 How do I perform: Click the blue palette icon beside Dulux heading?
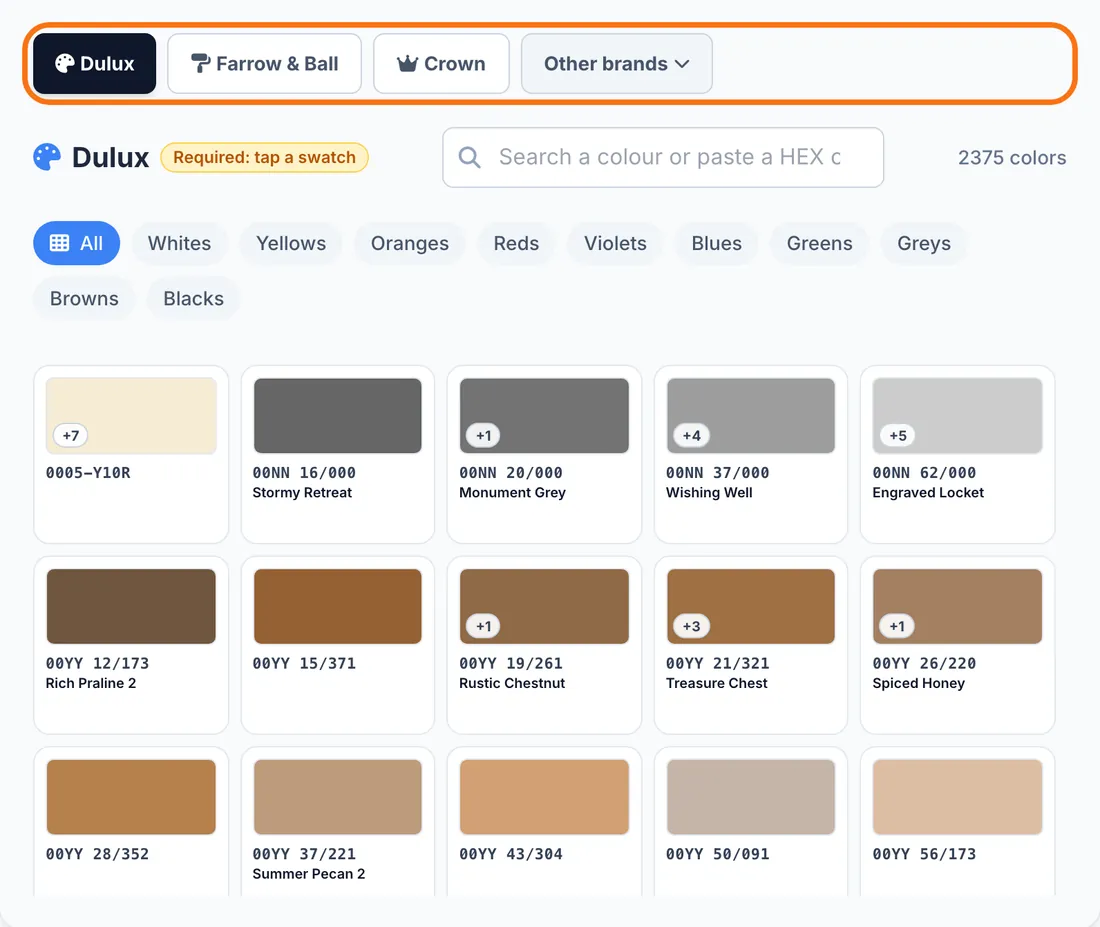(x=47, y=157)
